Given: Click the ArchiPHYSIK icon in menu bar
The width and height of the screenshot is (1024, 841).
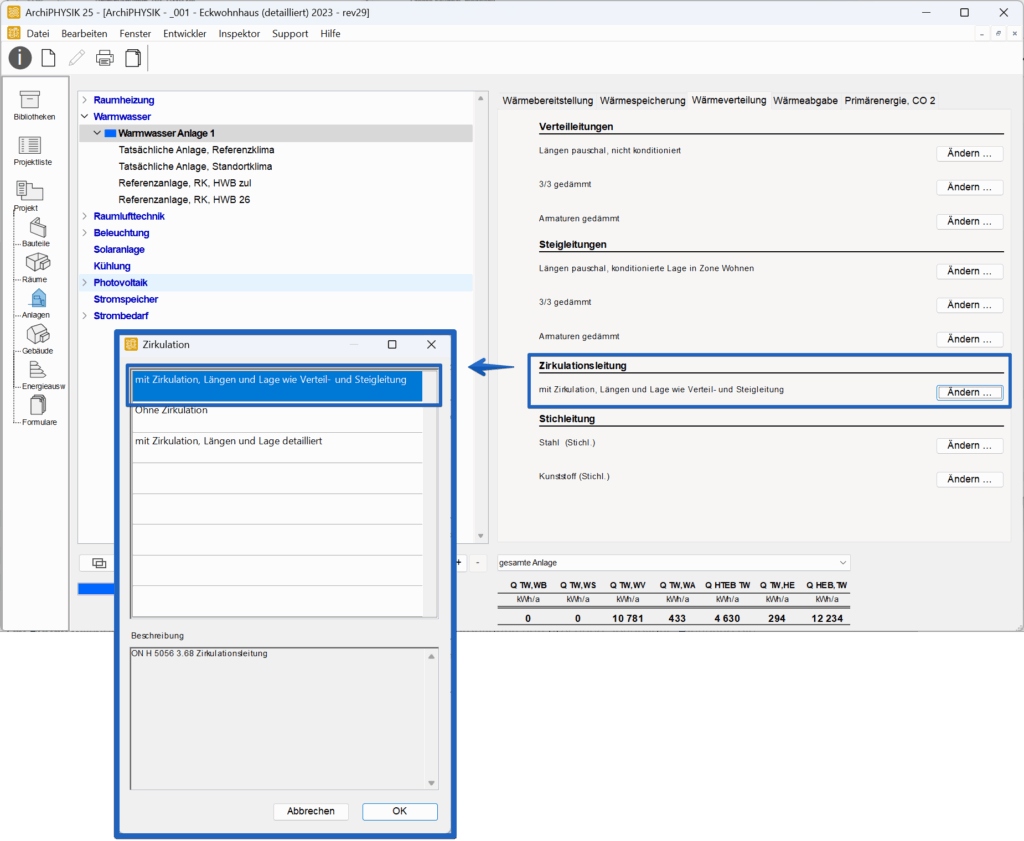Looking at the screenshot, I should [x=14, y=33].
